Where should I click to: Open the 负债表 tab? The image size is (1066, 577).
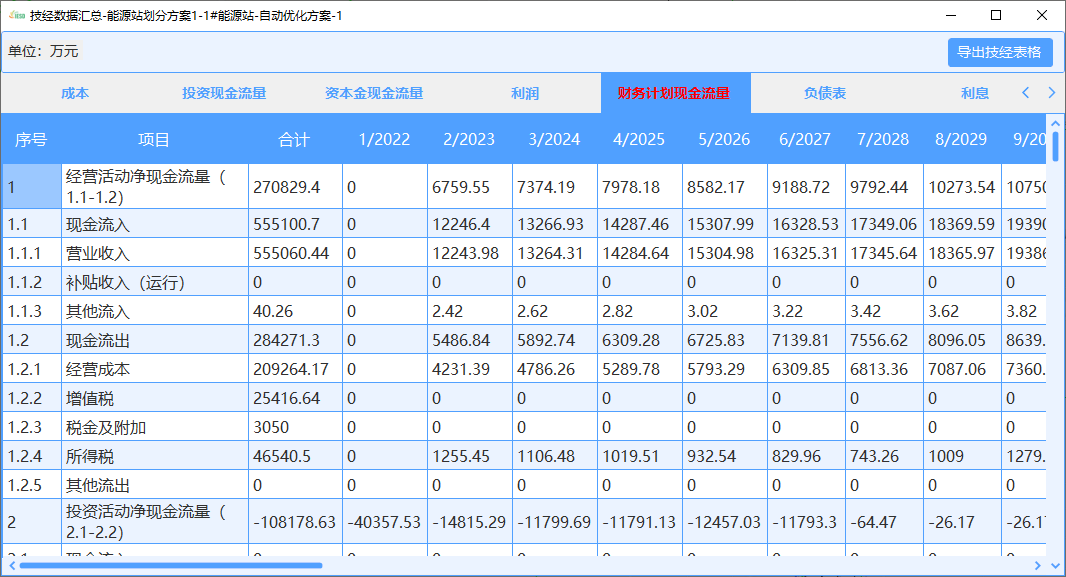click(x=825, y=93)
